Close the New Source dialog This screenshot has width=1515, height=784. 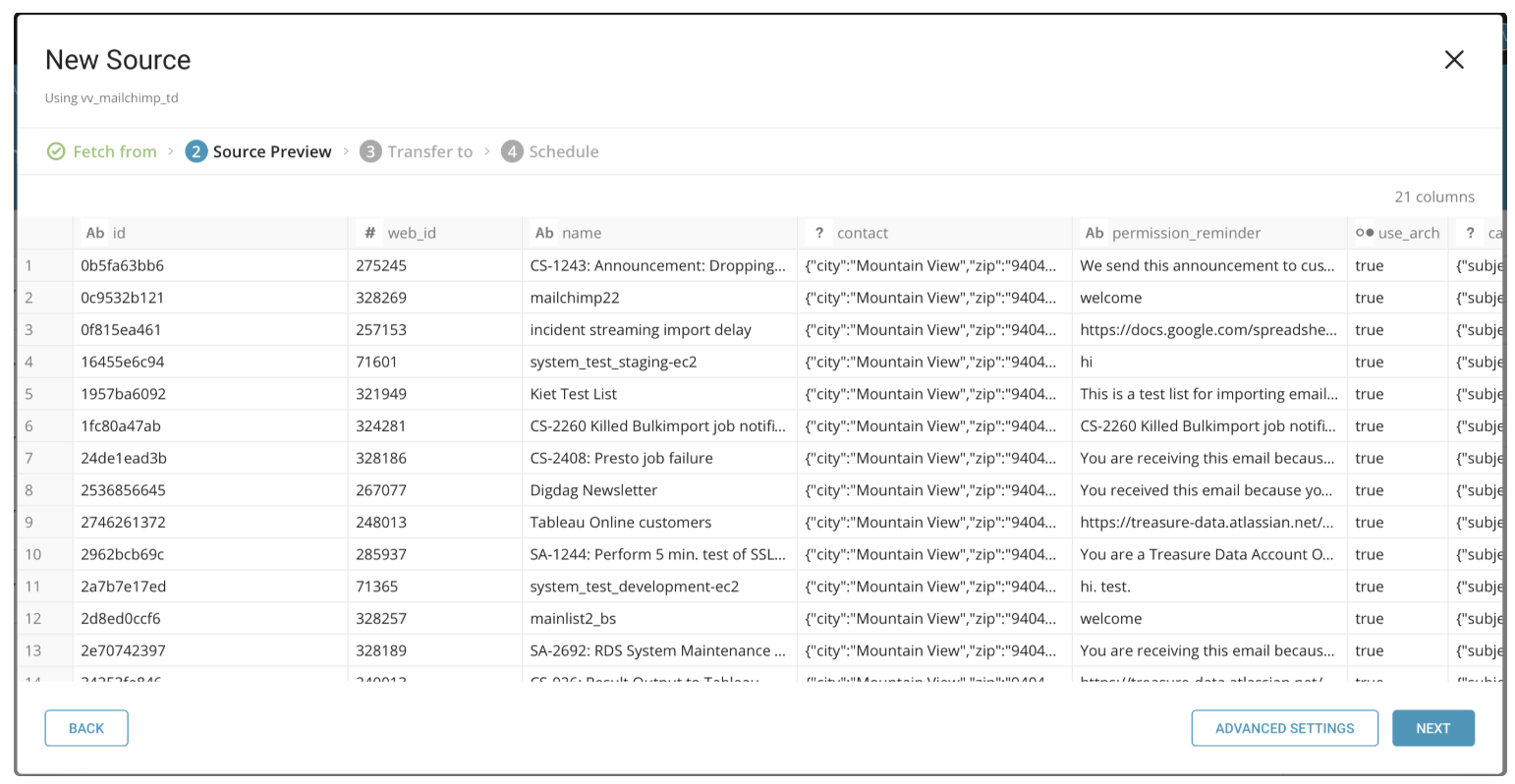pos(1454,60)
